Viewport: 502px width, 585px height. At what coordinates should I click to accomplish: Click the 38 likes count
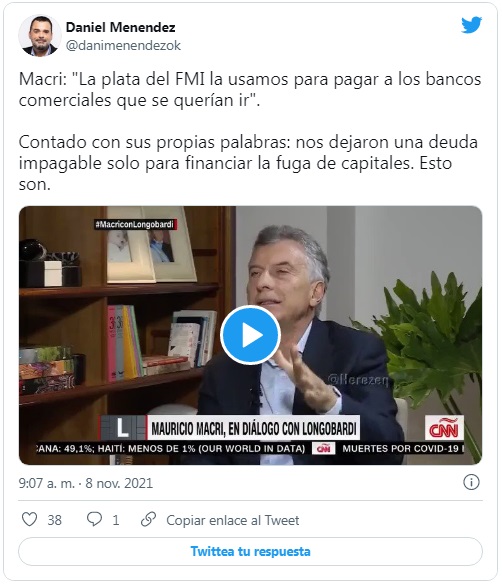click(x=54, y=520)
